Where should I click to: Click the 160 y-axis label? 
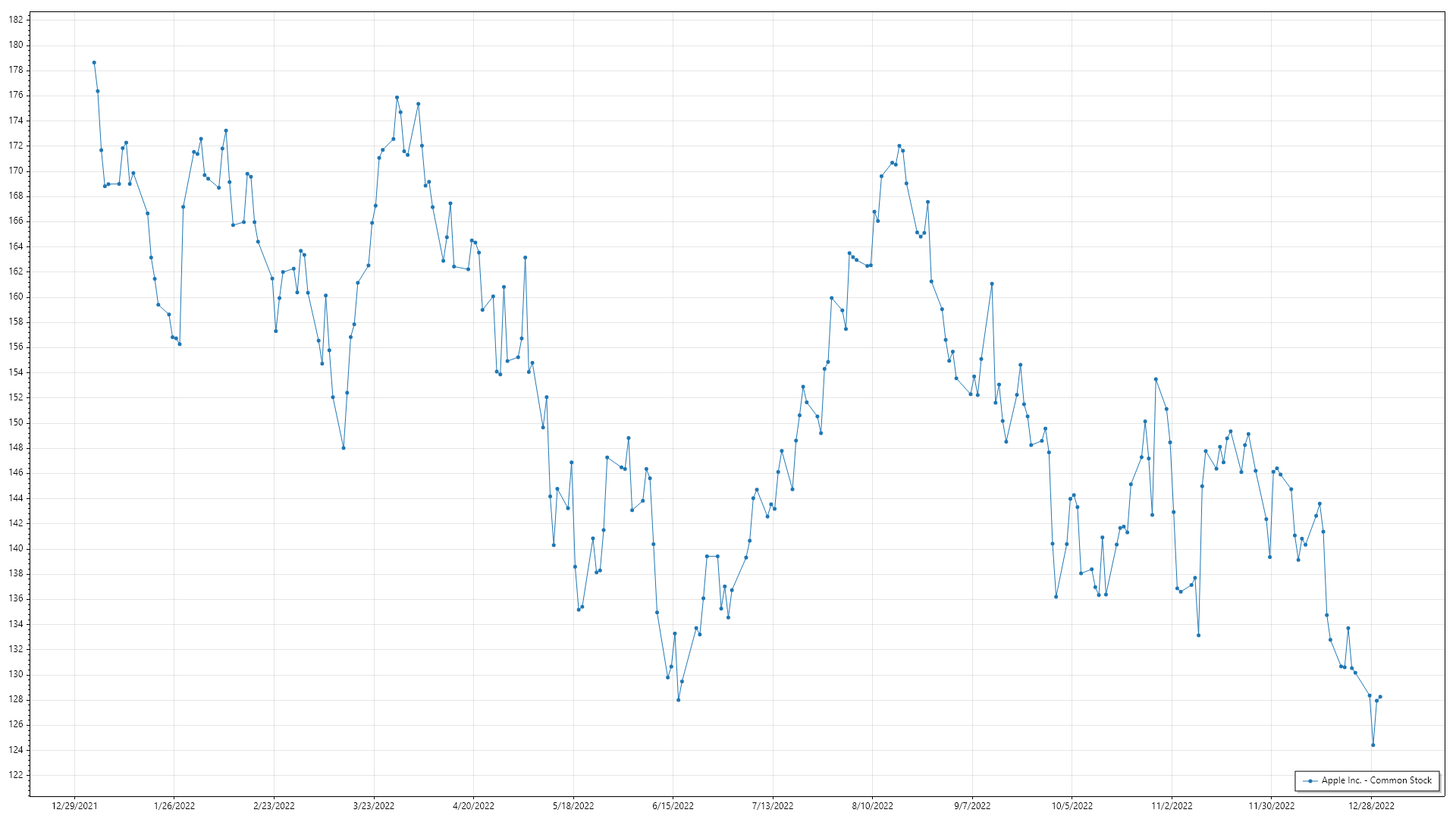[x=16, y=297]
